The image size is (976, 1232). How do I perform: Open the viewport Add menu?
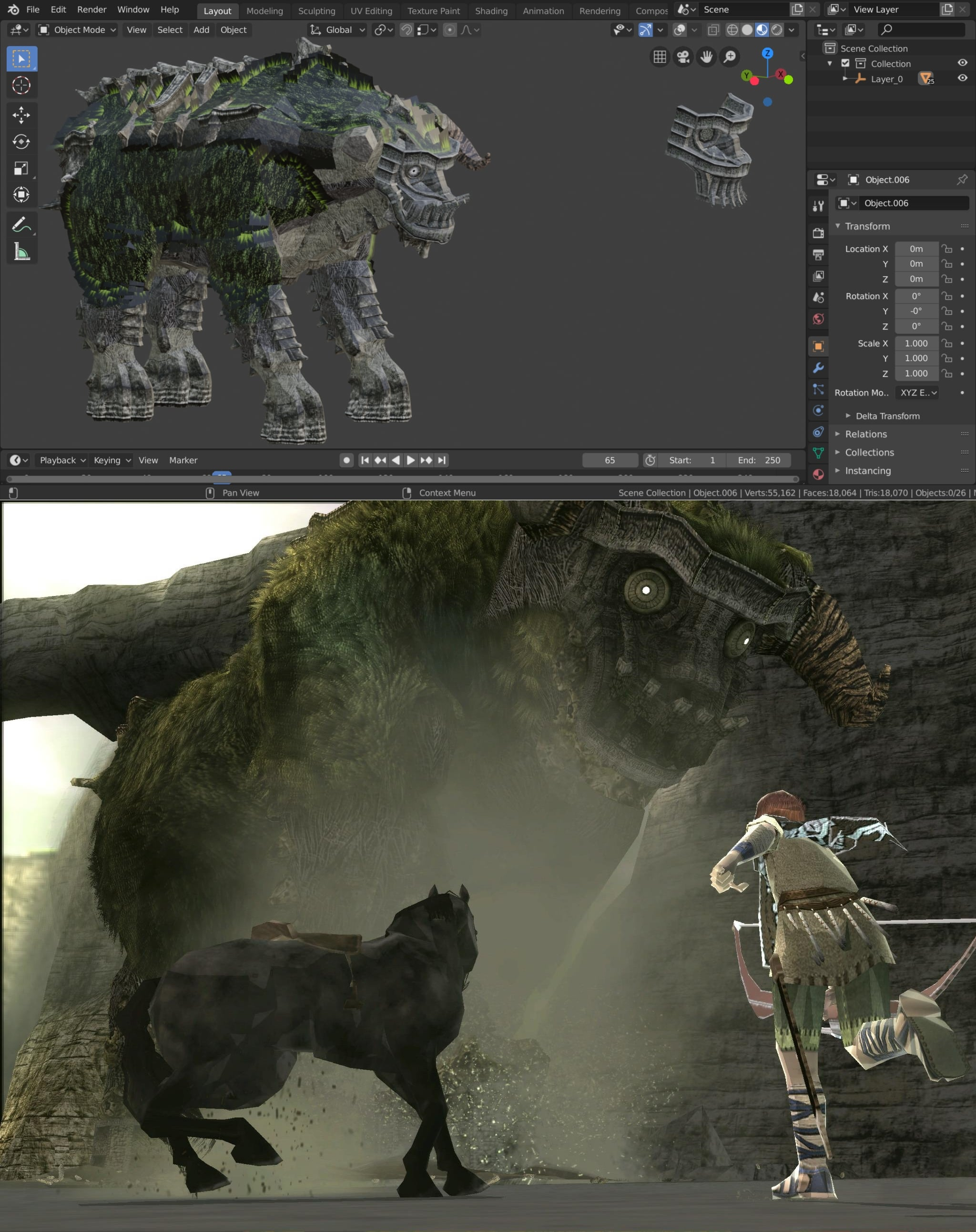point(201,30)
